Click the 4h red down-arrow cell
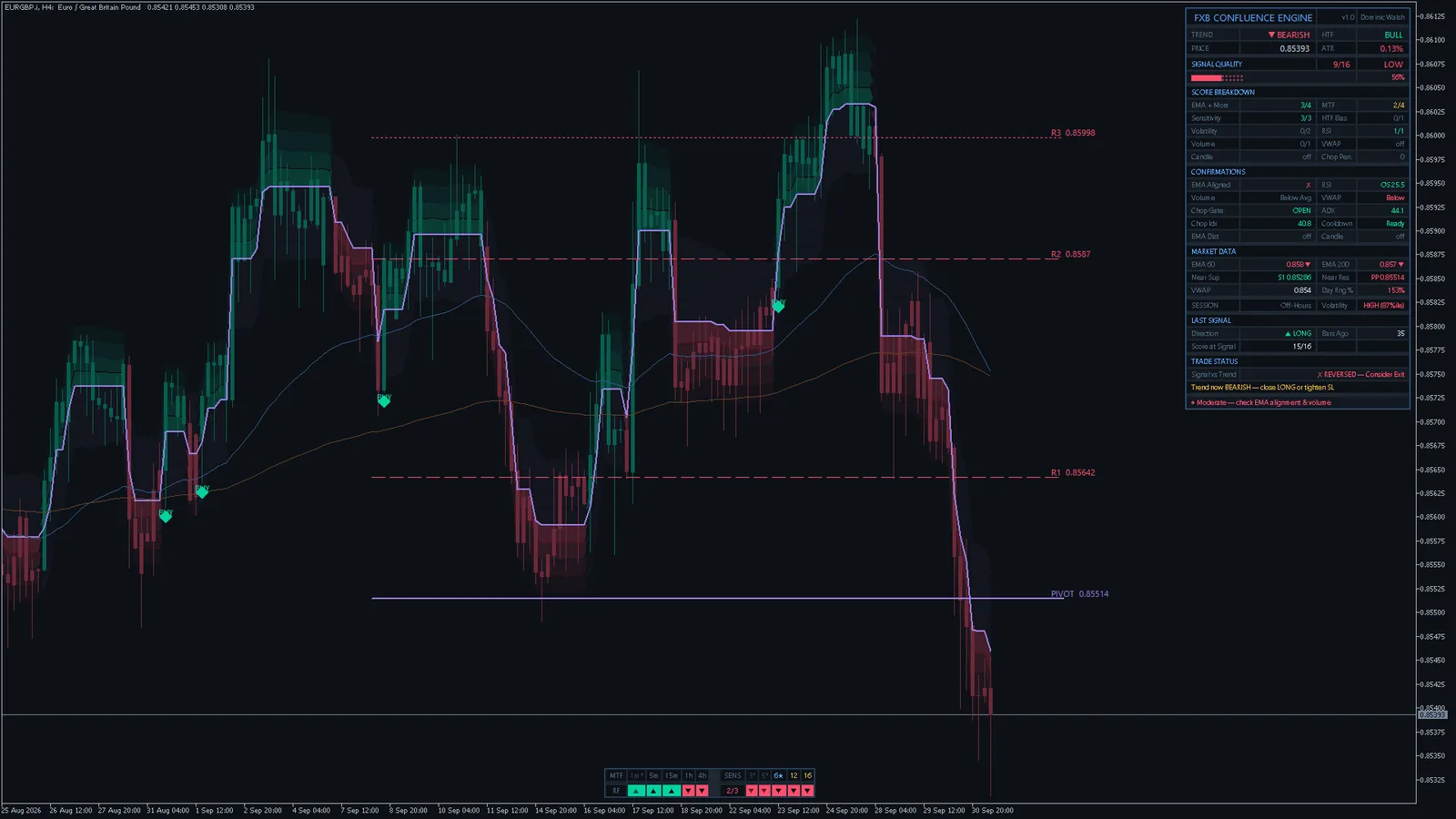 click(x=702, y=791)
